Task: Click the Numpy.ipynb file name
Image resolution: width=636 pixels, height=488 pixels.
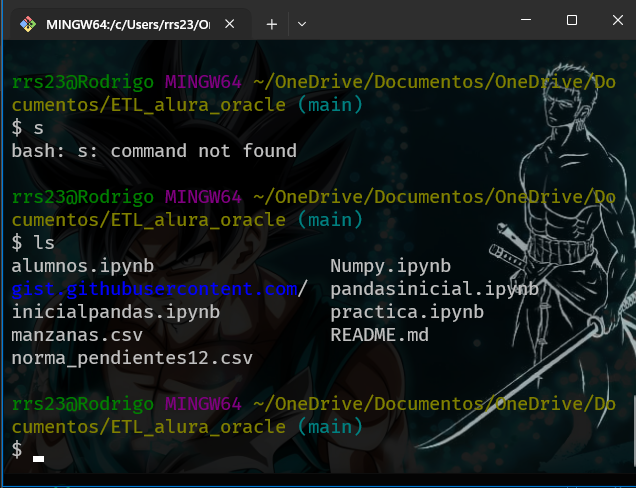Action: coord(391,267)
